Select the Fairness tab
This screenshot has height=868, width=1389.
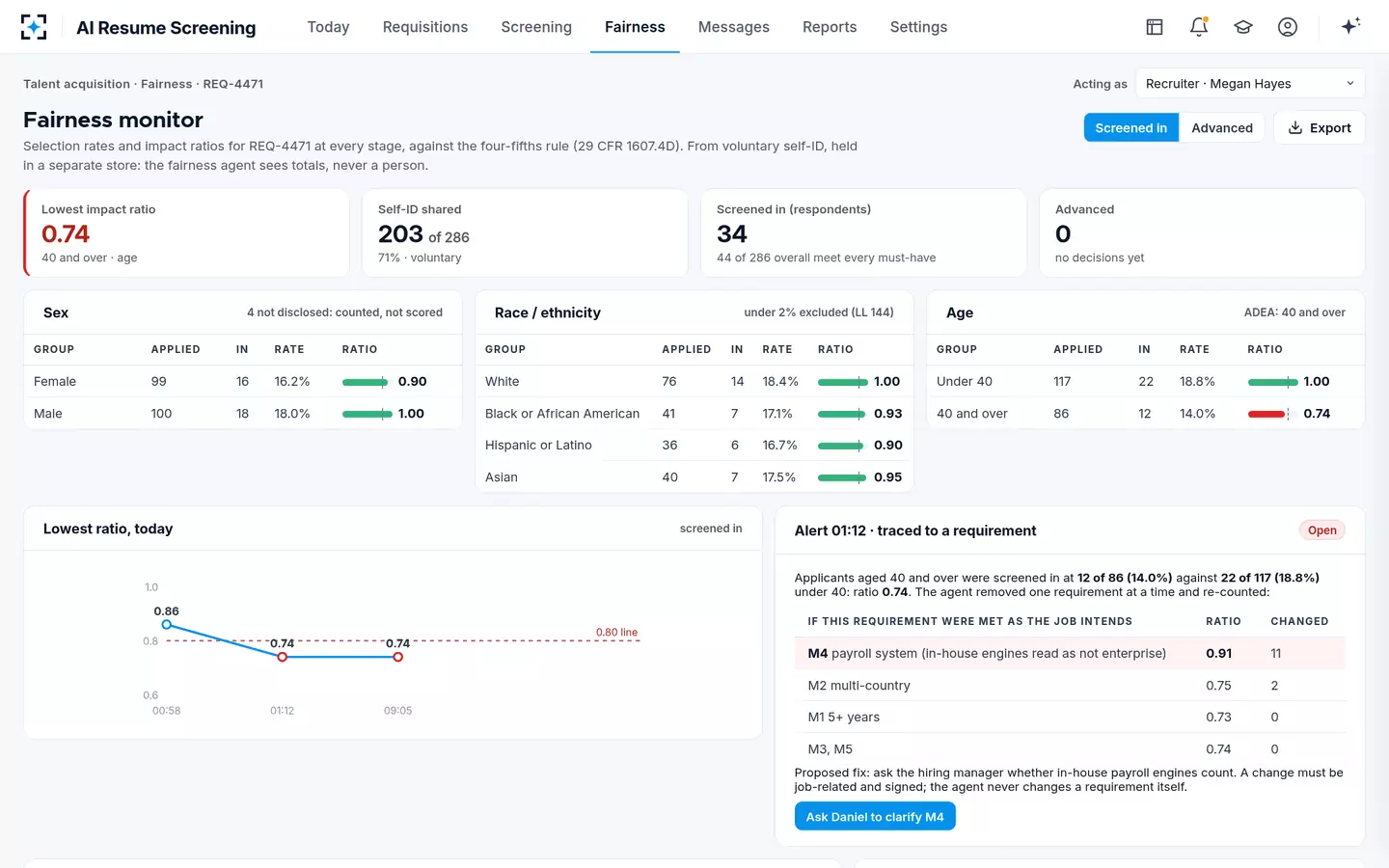[635, 27]
